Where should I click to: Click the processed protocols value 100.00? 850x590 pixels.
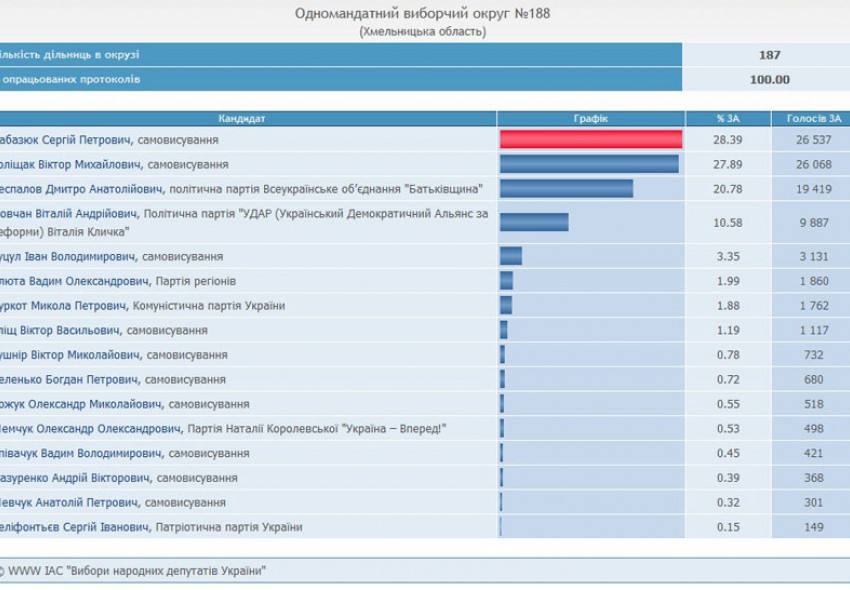click(768, 80)
